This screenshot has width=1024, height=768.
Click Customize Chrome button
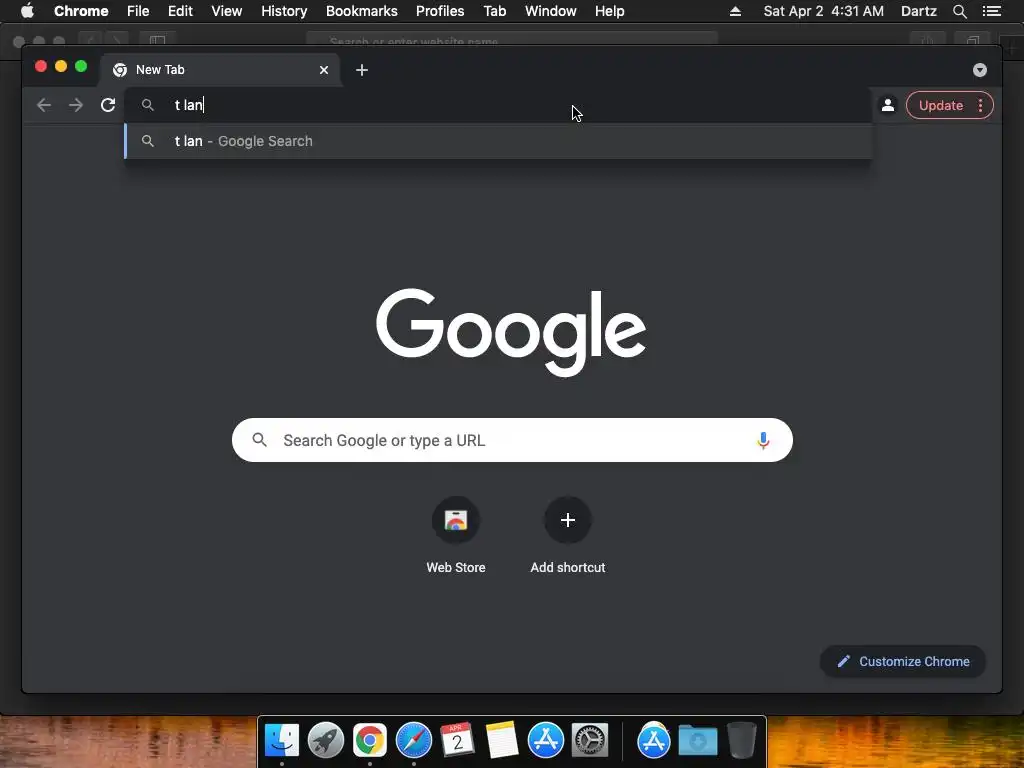pyautogui.click(x=903, y=662)
